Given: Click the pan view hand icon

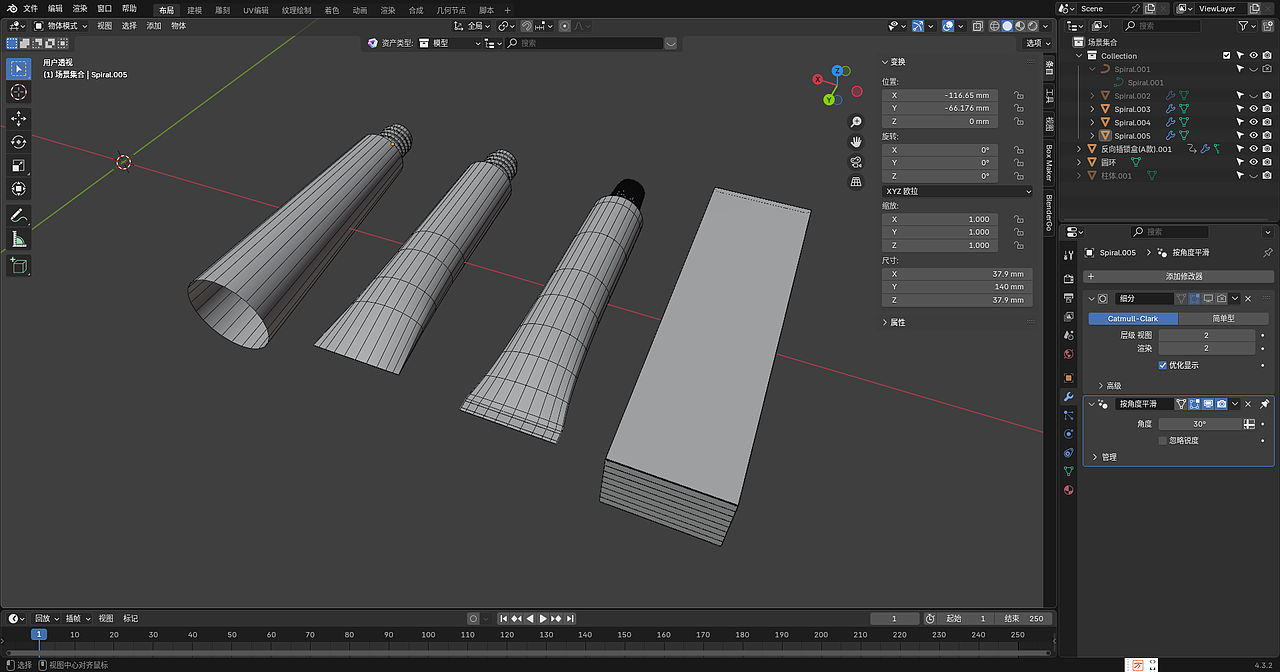Looking at the screenshot, I should pyautogui.click(x=856, y=142).
